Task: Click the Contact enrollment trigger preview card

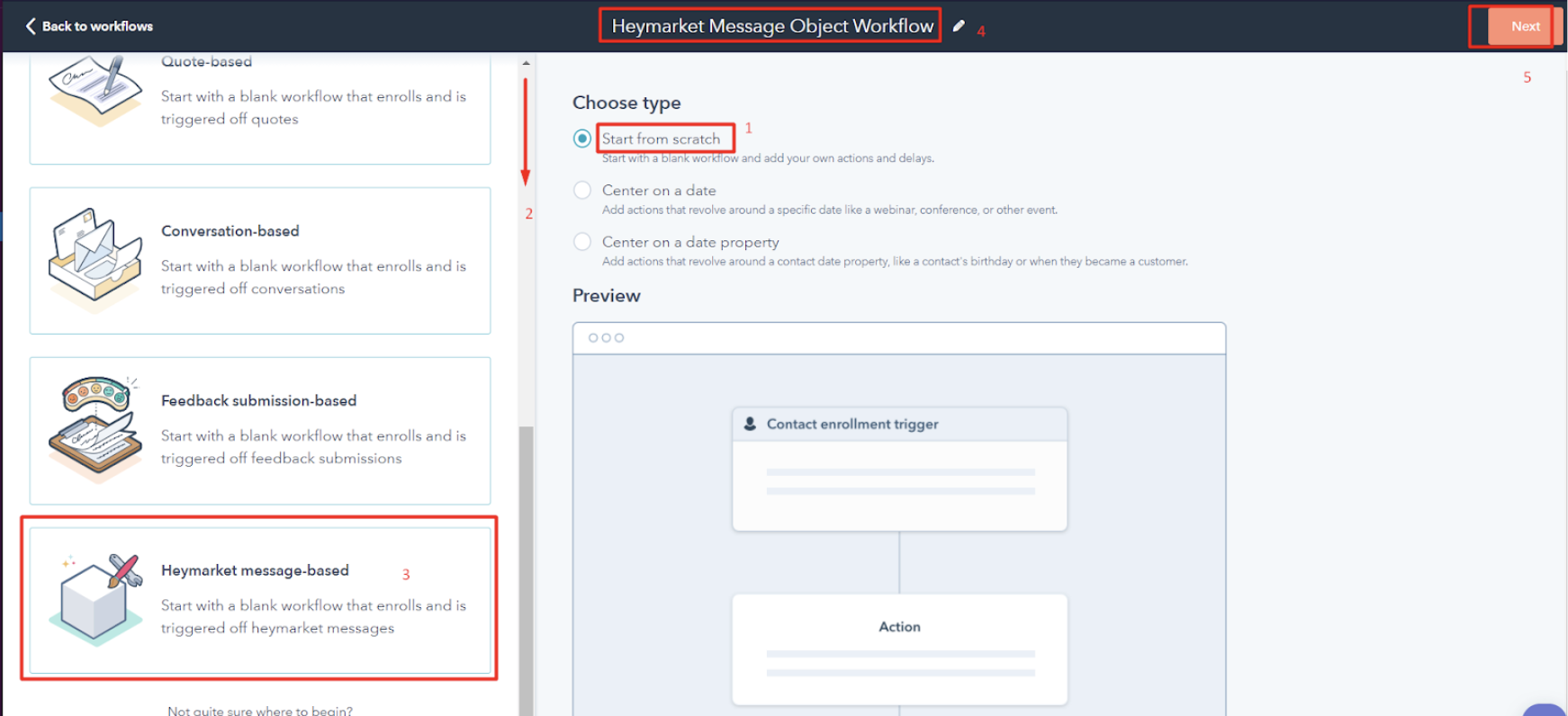Action: click(900, 469)
